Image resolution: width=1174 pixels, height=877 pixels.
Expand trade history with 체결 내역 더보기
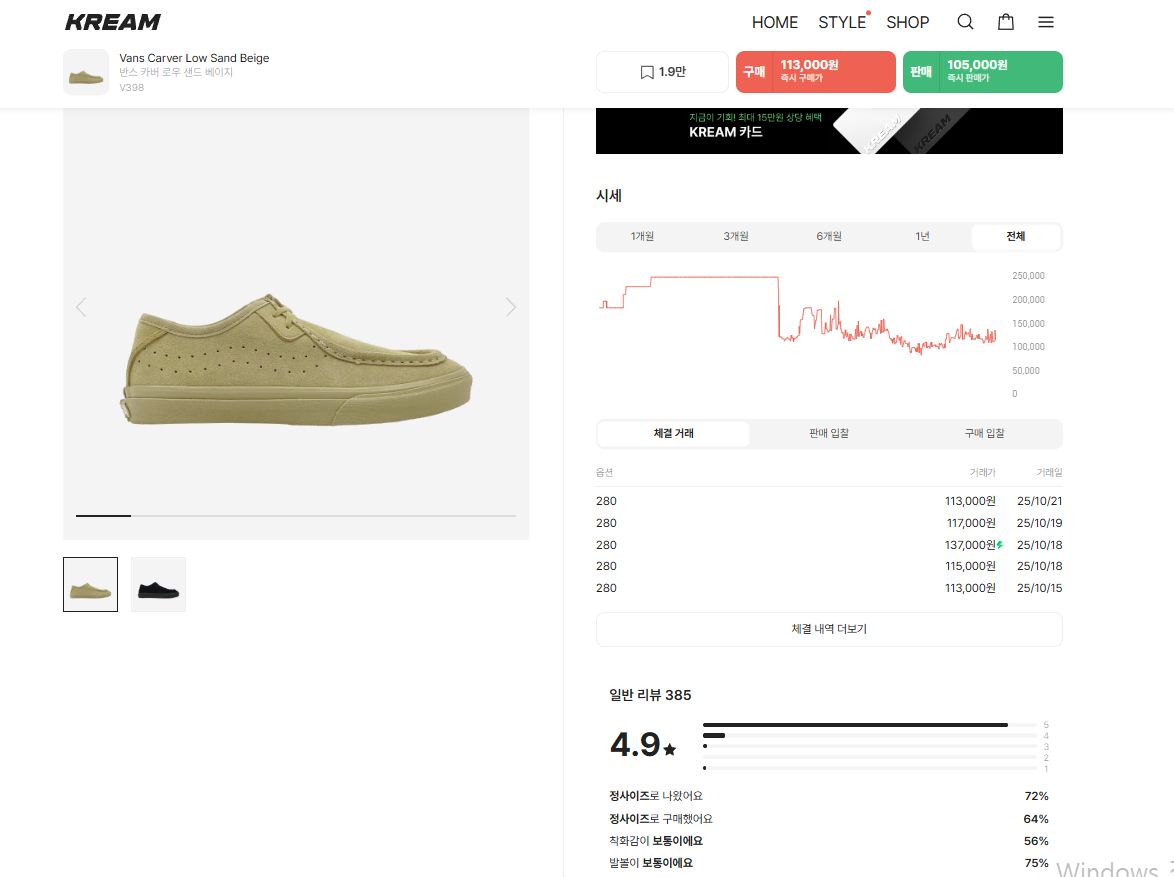[829, 630]
